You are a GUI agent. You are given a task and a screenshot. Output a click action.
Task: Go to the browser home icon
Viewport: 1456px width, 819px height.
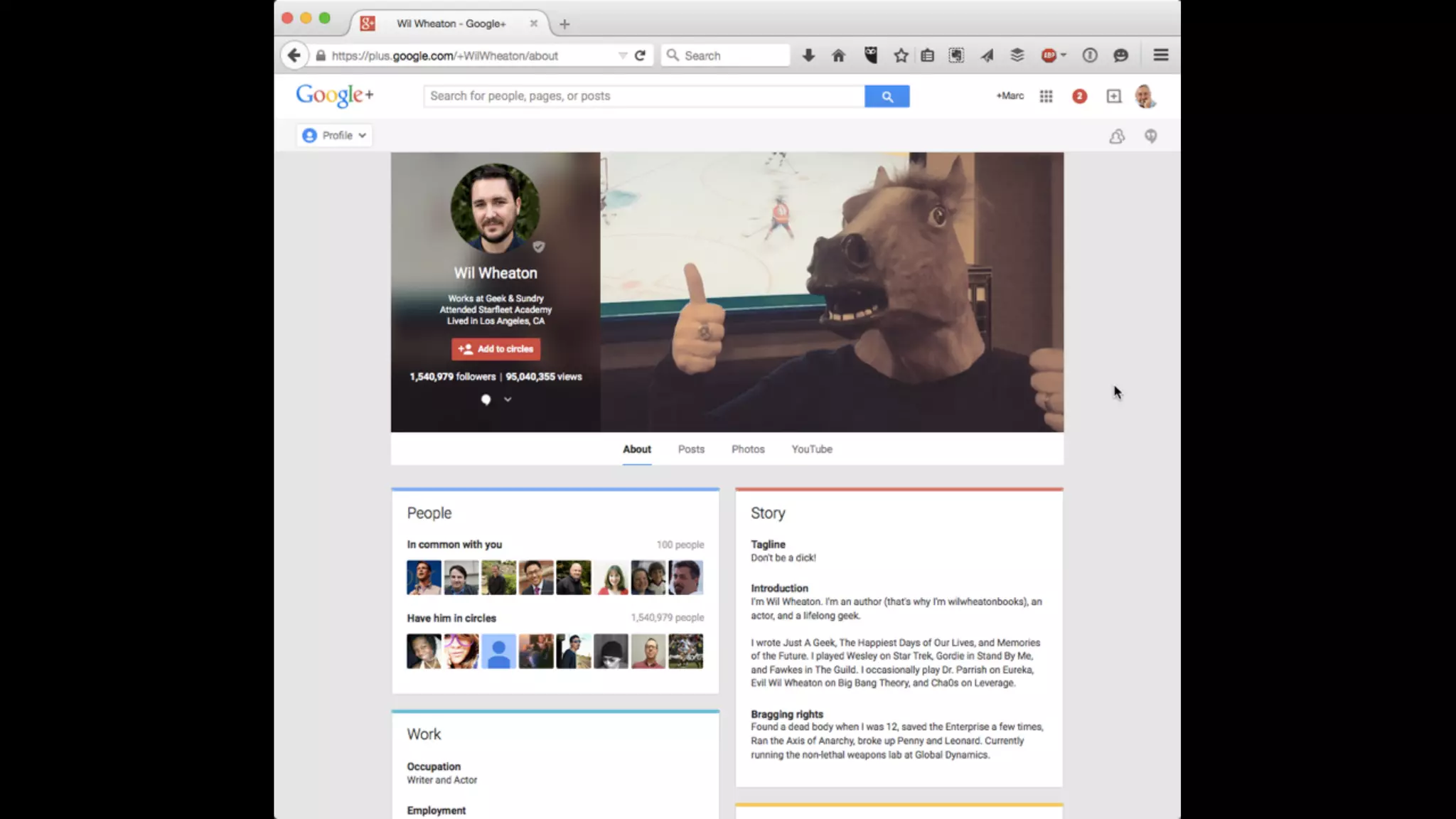[839, 55]
